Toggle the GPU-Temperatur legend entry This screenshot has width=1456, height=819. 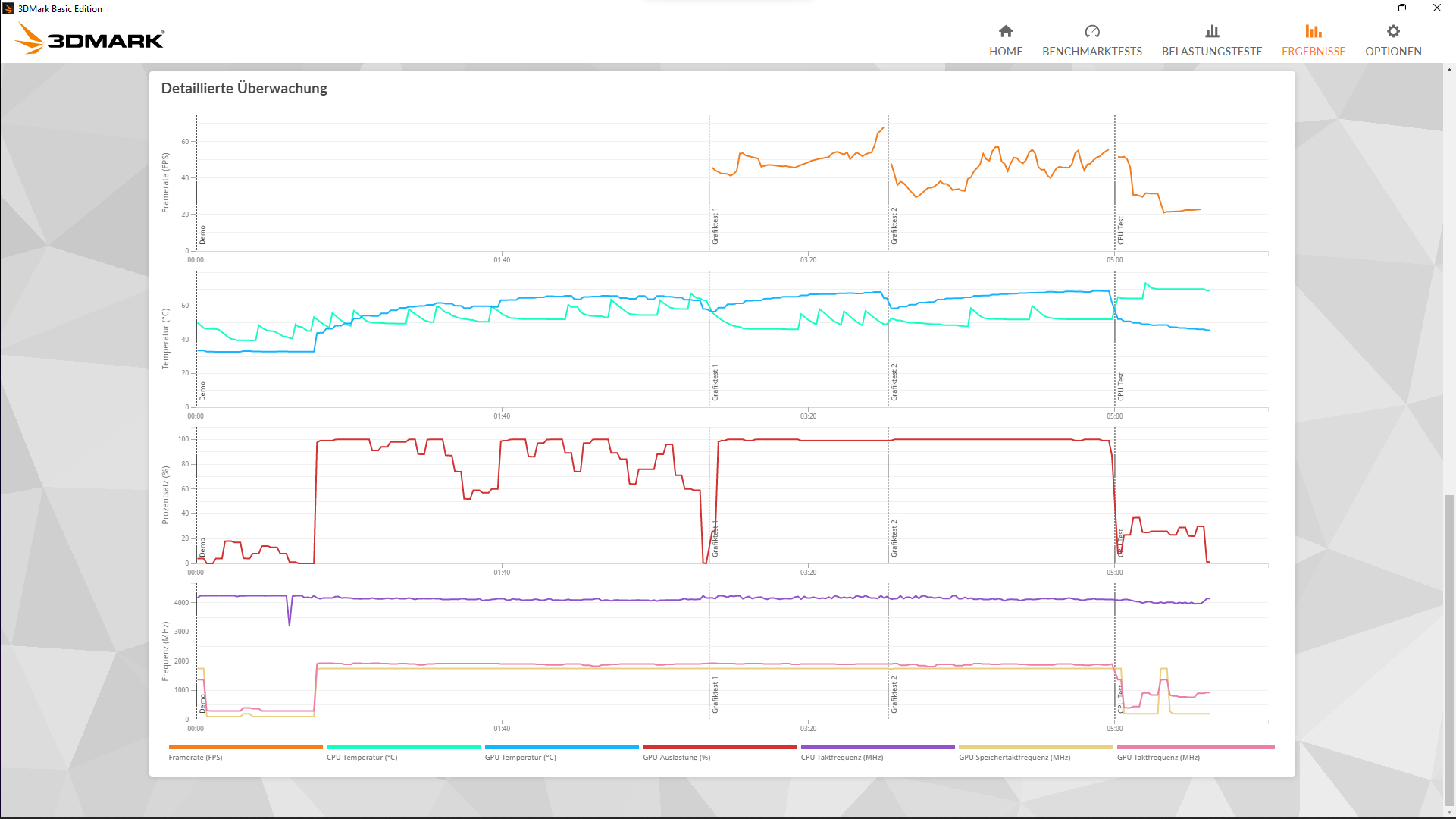coord(520,757)
